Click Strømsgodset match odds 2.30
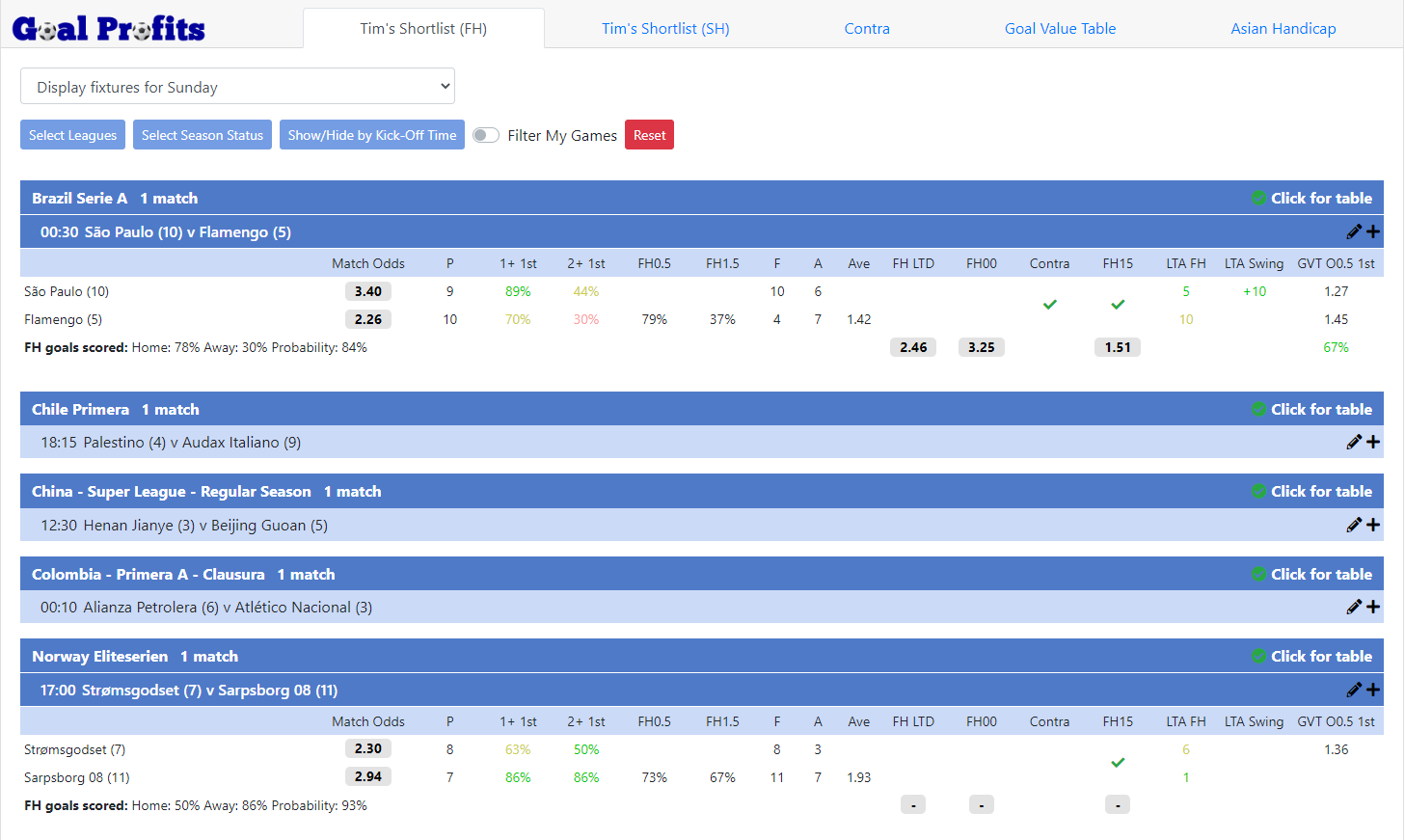The height and width of the screenshot is (840, 1405). click(x=368, y=748)
